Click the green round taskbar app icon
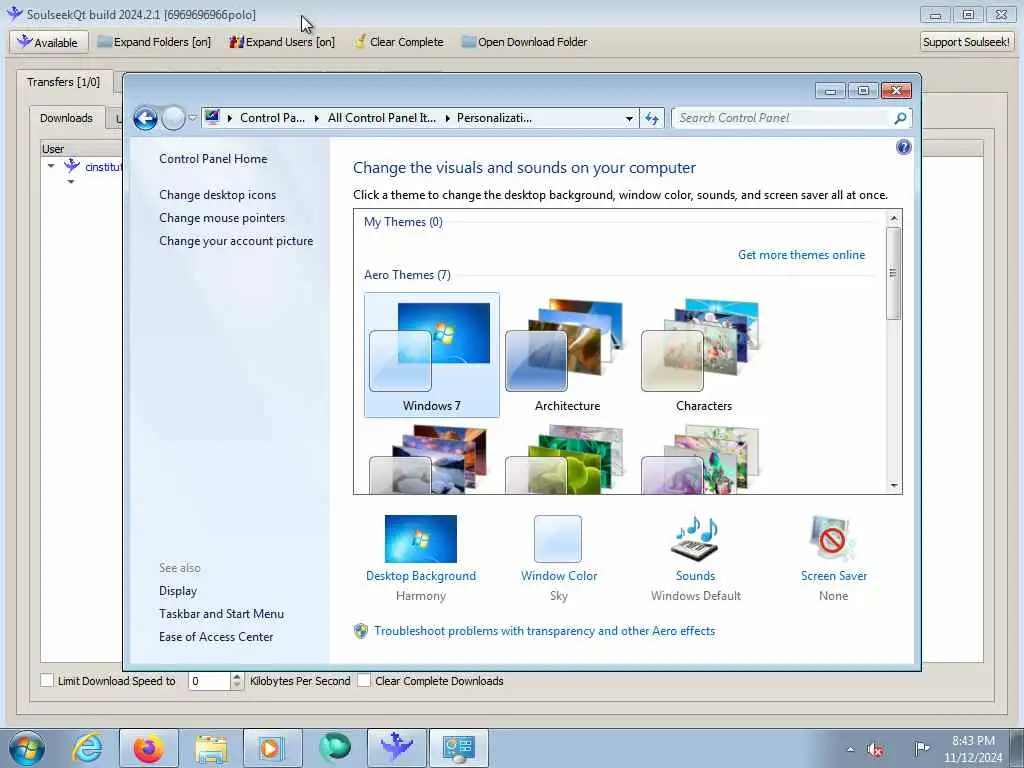Screen dimensions: 1024x768 [x=334, y=748]
